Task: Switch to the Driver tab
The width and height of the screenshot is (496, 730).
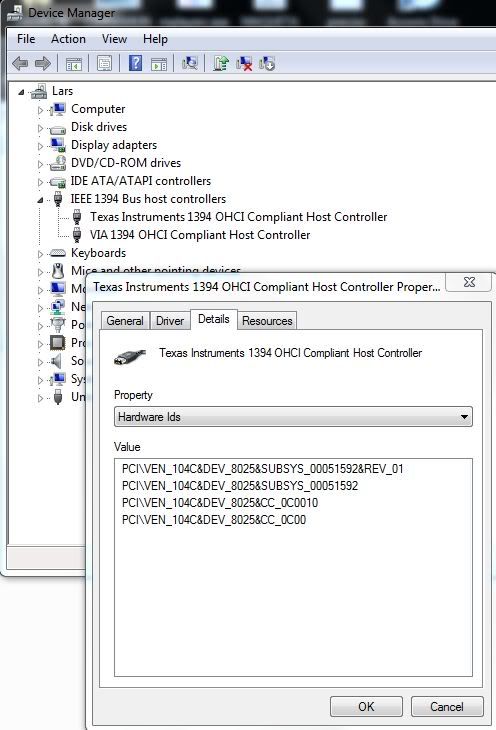Action: tap(170, 321)
